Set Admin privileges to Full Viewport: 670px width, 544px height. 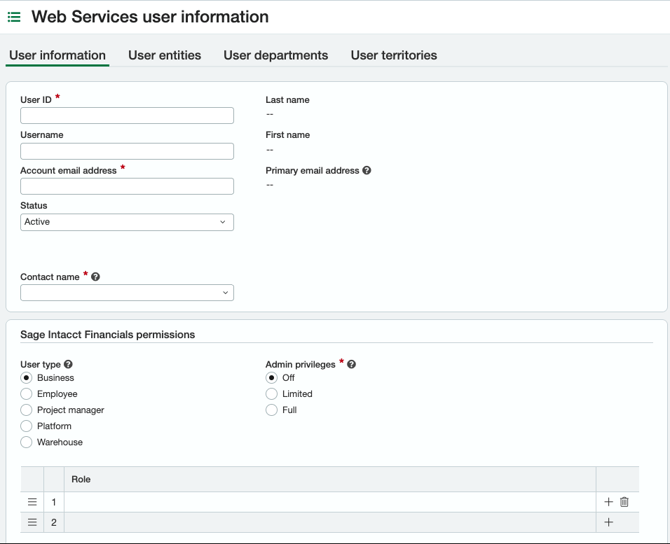(272, 410)
